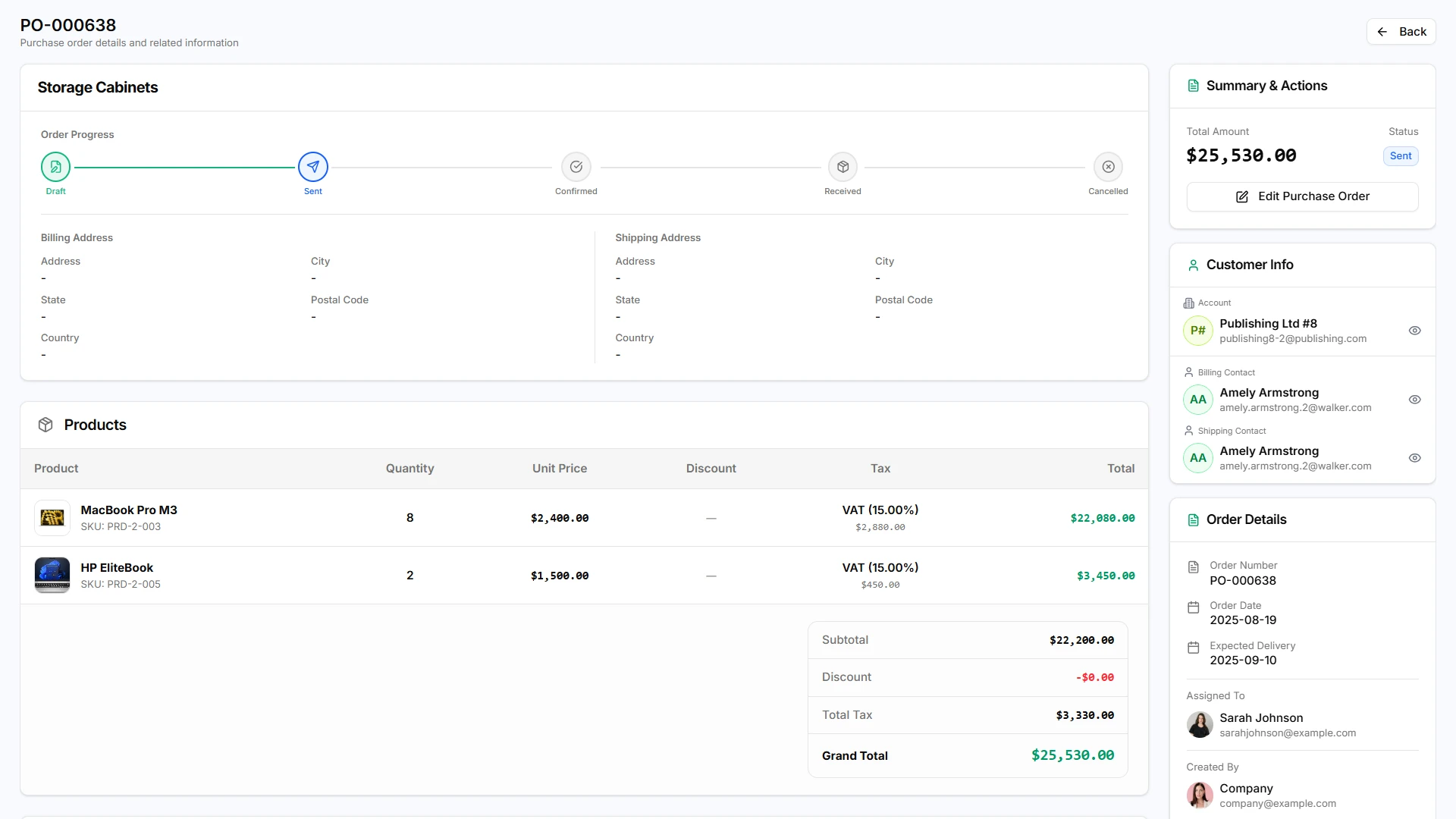The width and height of the screenshot is (1456, 819).
Task: Click the Unit Price column header
Action: pos(560,469)
